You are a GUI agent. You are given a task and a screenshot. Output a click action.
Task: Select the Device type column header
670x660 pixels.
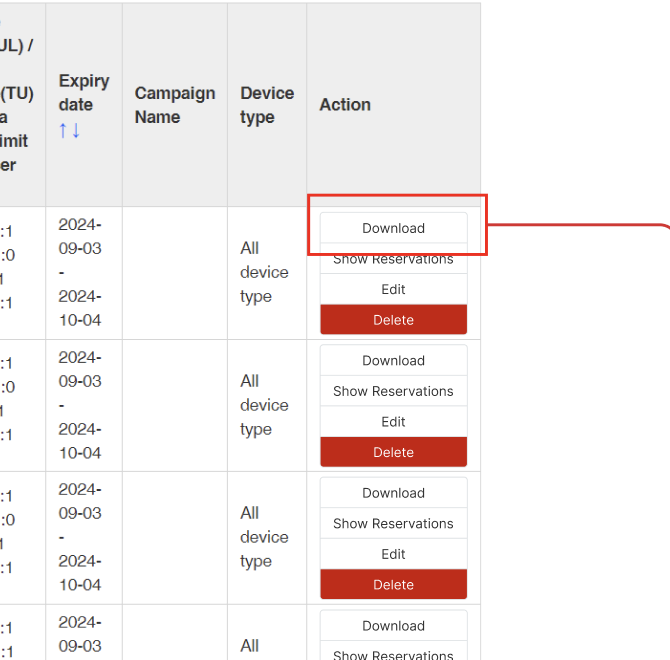pos(266,105)
